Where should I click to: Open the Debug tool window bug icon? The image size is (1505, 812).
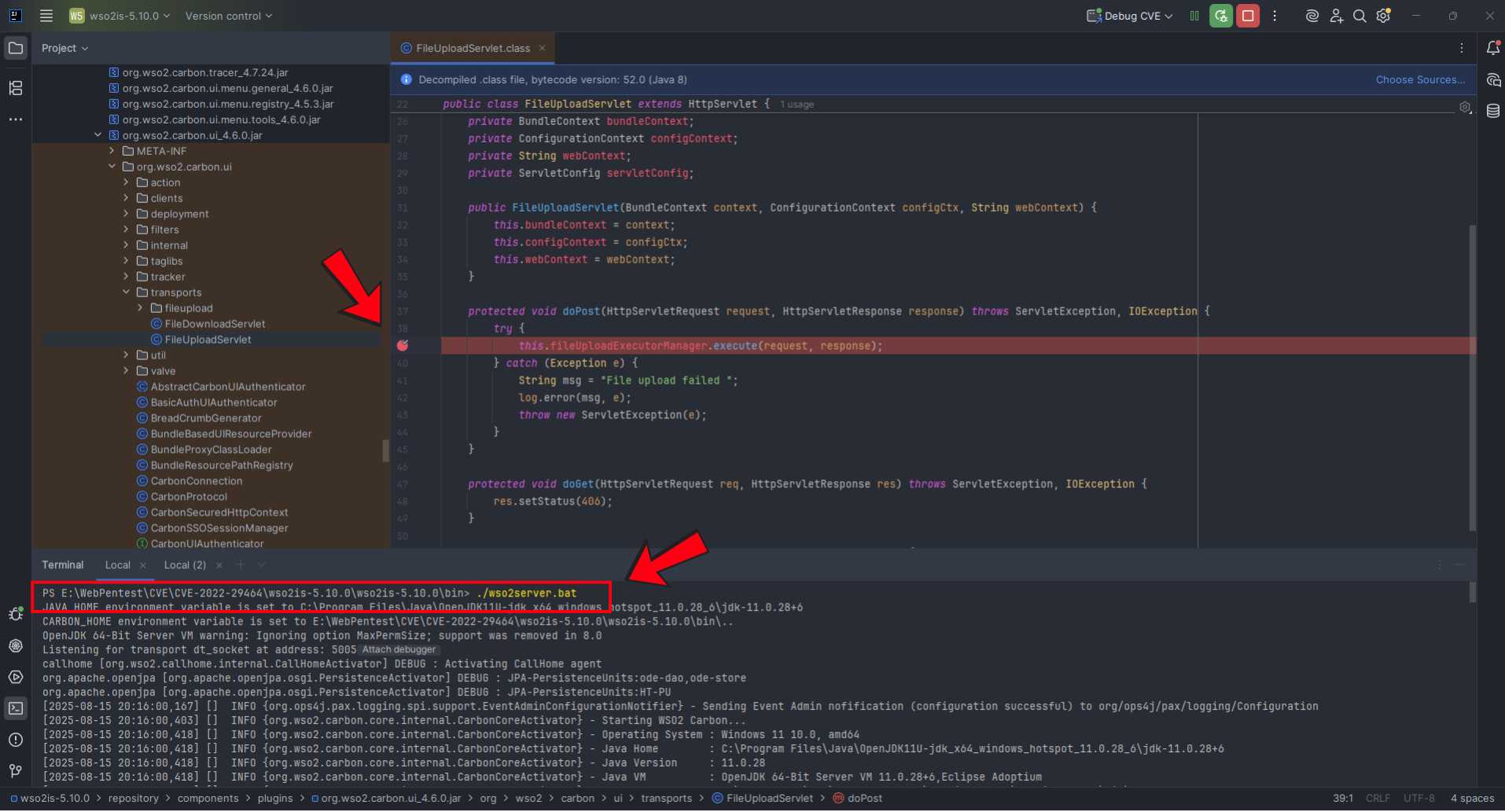(x=16, y=614)
